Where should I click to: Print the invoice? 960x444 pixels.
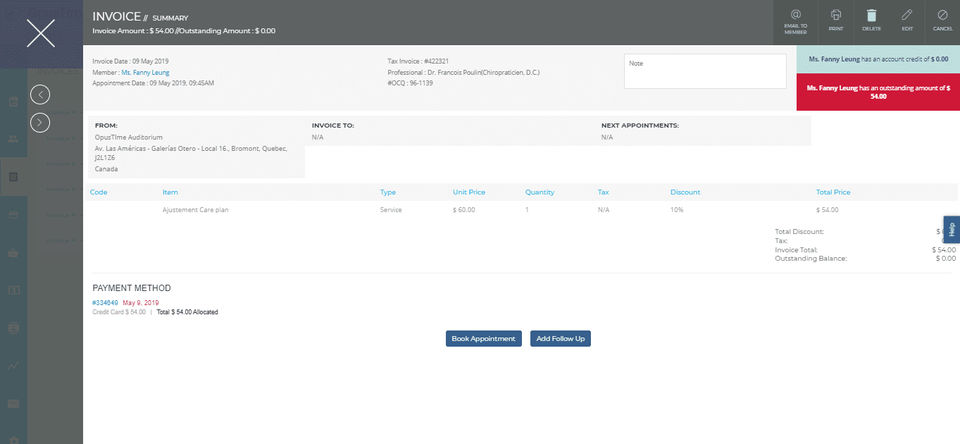[x=836, y=21]
